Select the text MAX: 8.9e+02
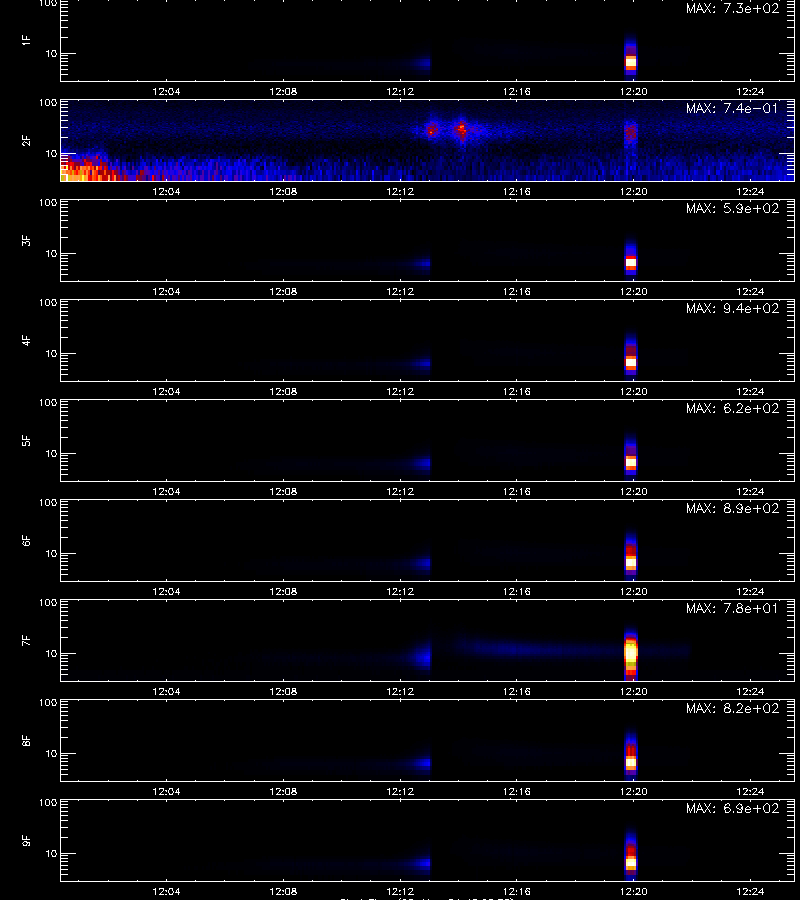This screenshot has height=900, width=800. tap(732, 508)
